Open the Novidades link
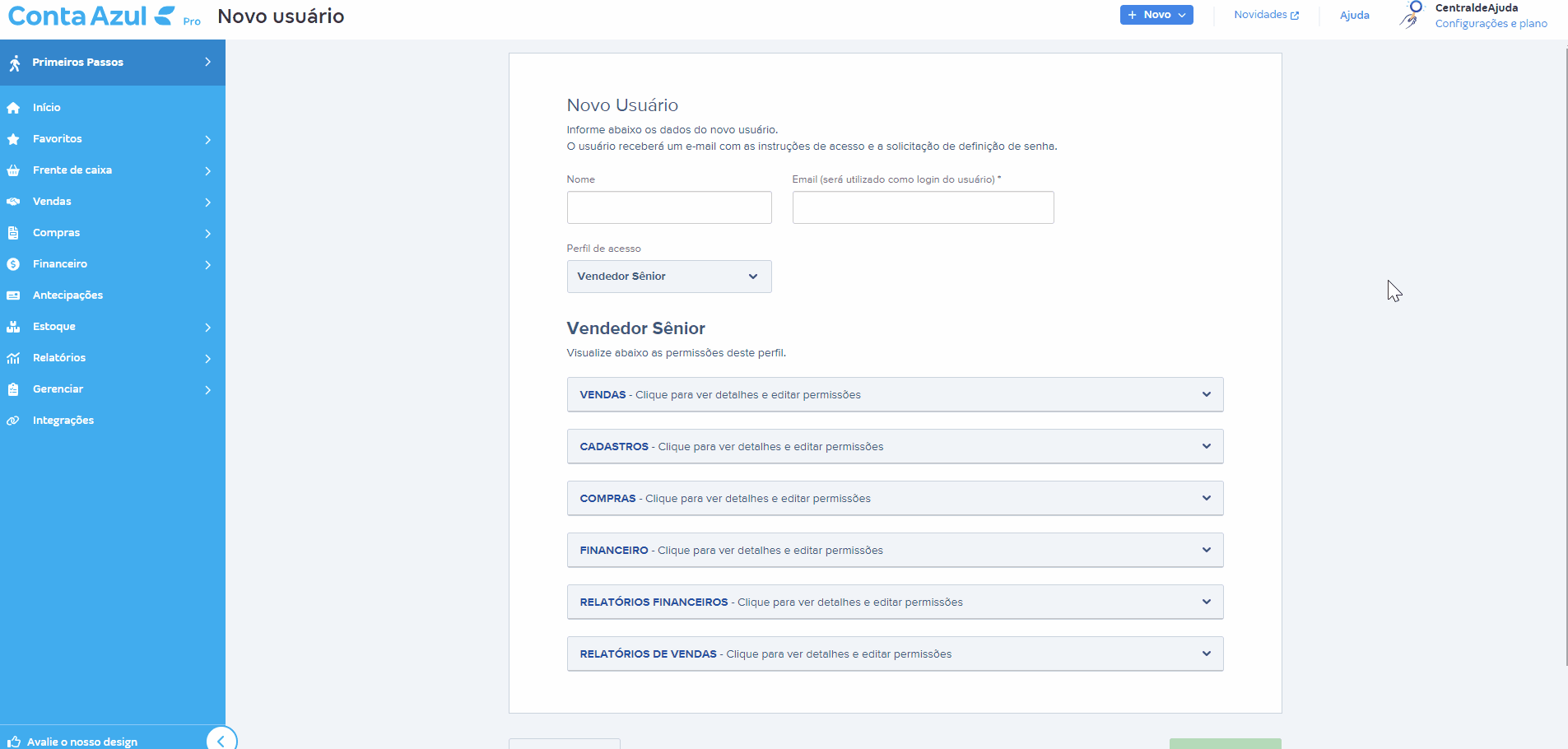The height and width of the screenshot is (749, 1568). click(x=1266, y=15)
